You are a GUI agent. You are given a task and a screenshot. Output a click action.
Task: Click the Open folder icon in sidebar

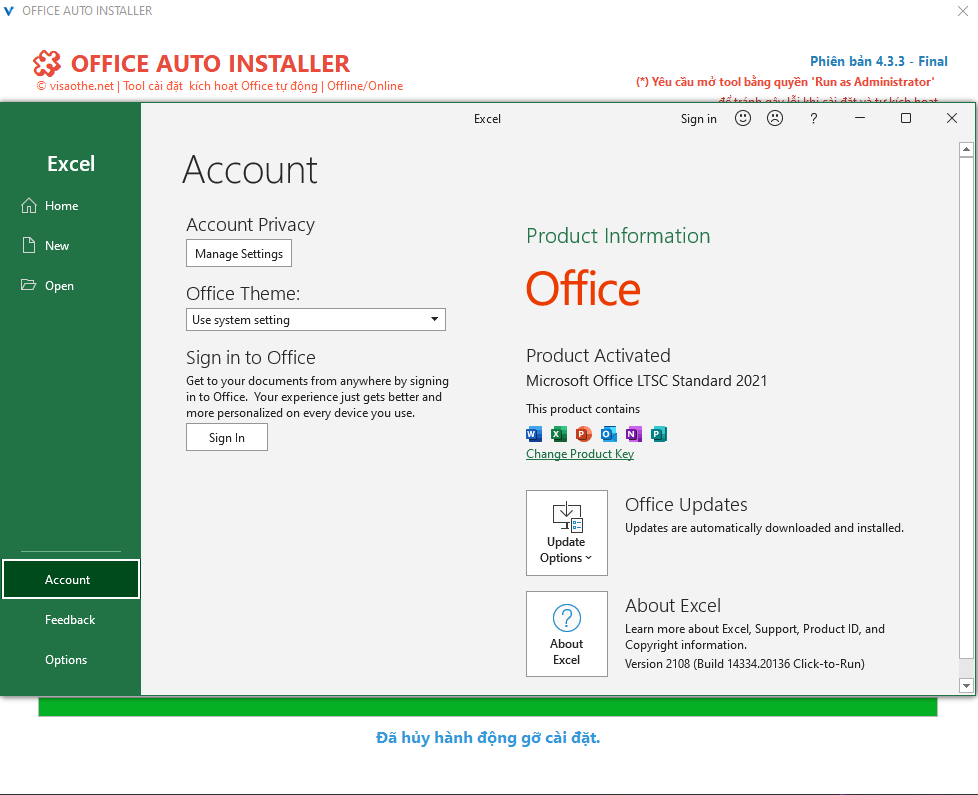click(x=29, y=285)
